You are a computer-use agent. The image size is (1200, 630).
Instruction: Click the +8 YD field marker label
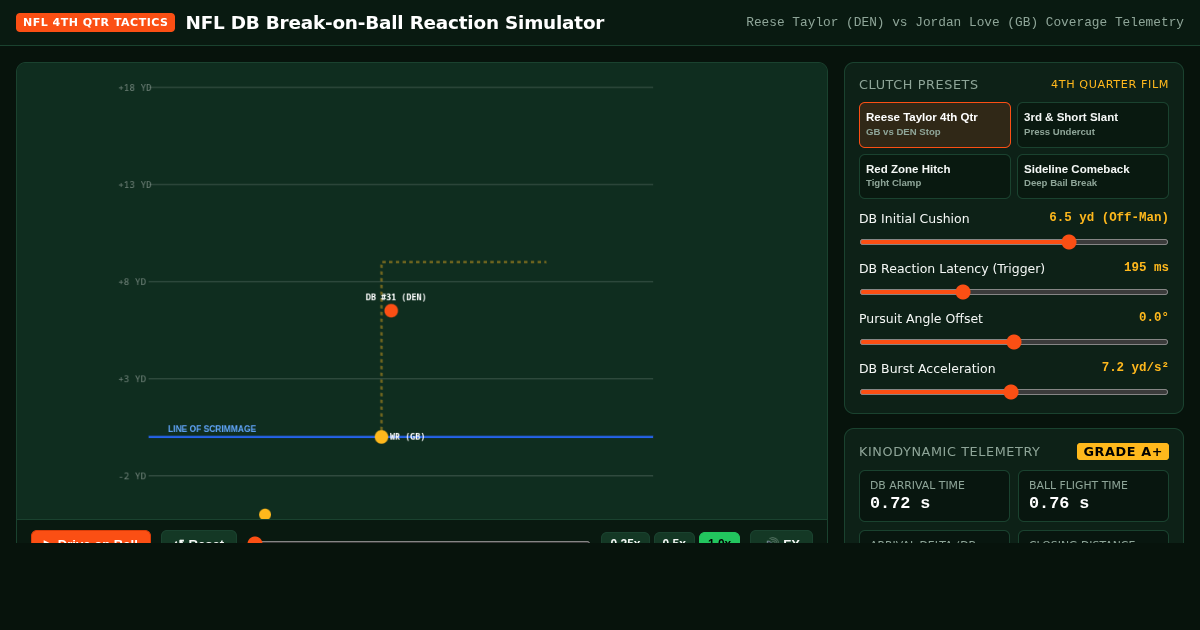pyautogui.click(x=132, y=282)
